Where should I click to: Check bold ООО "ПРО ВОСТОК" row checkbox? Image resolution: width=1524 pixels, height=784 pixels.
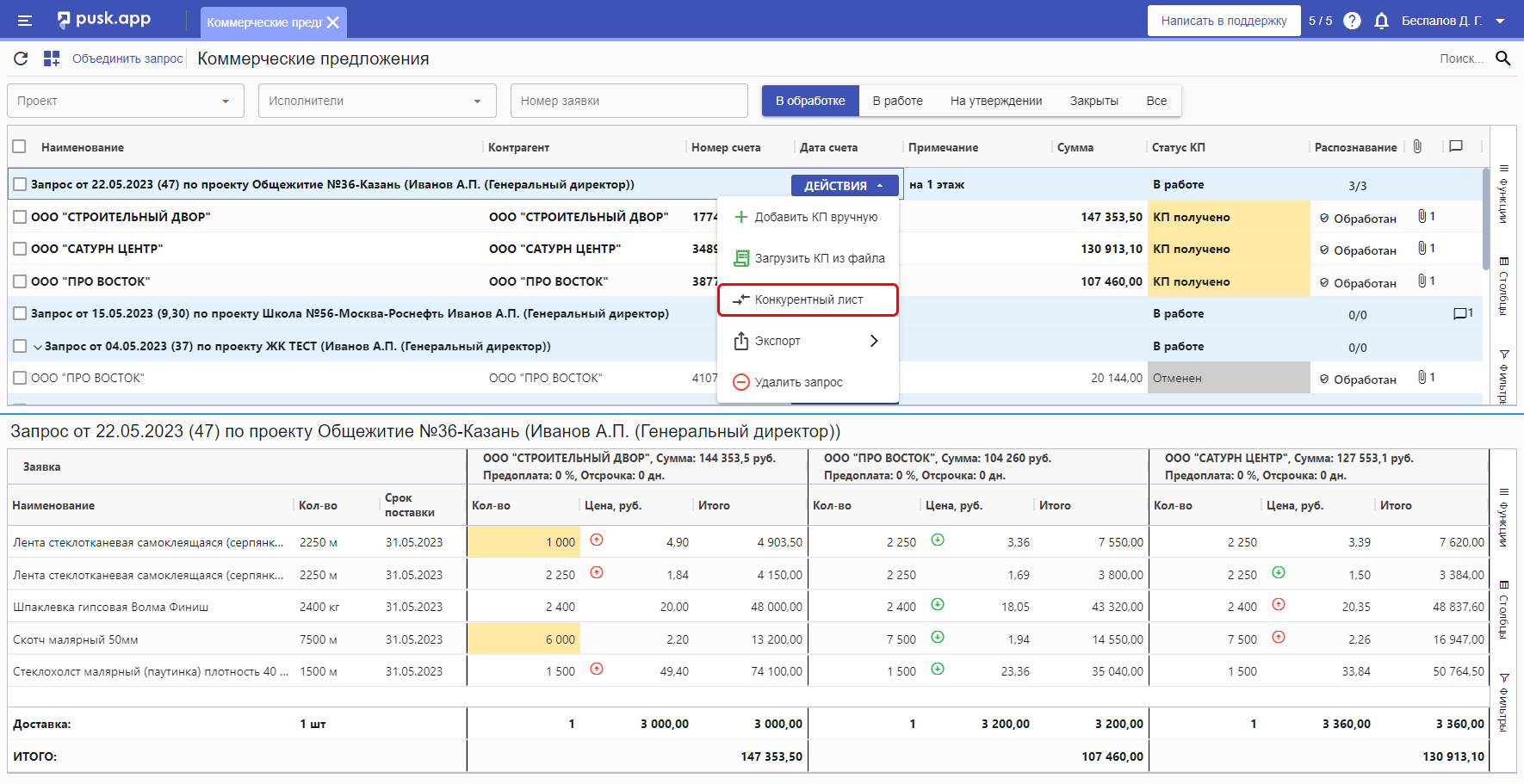(20, 281)
